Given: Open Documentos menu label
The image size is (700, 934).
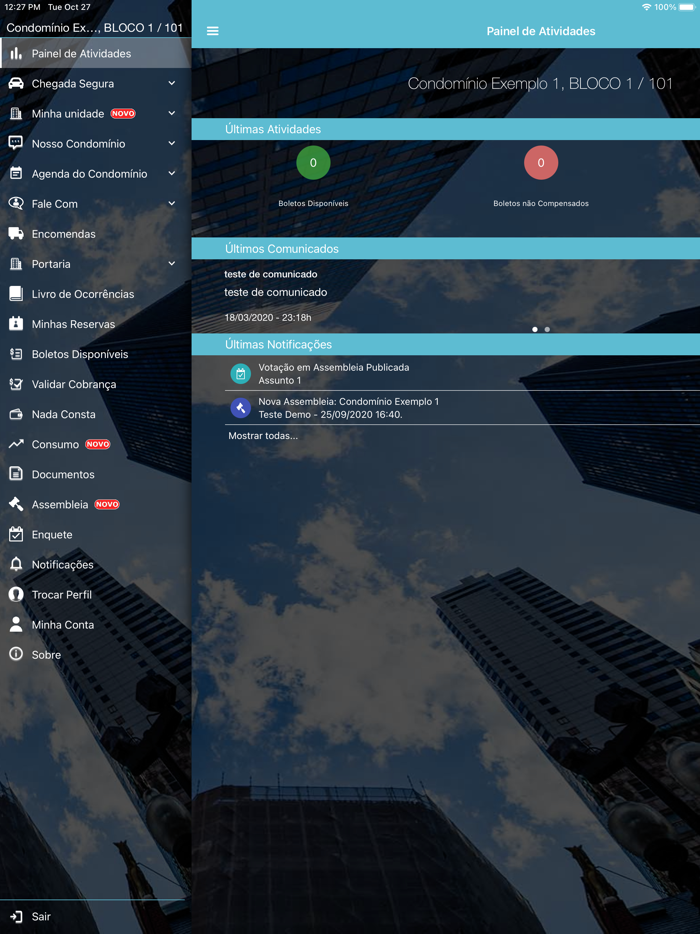Looking at the screenshot, I should (63, 475).
